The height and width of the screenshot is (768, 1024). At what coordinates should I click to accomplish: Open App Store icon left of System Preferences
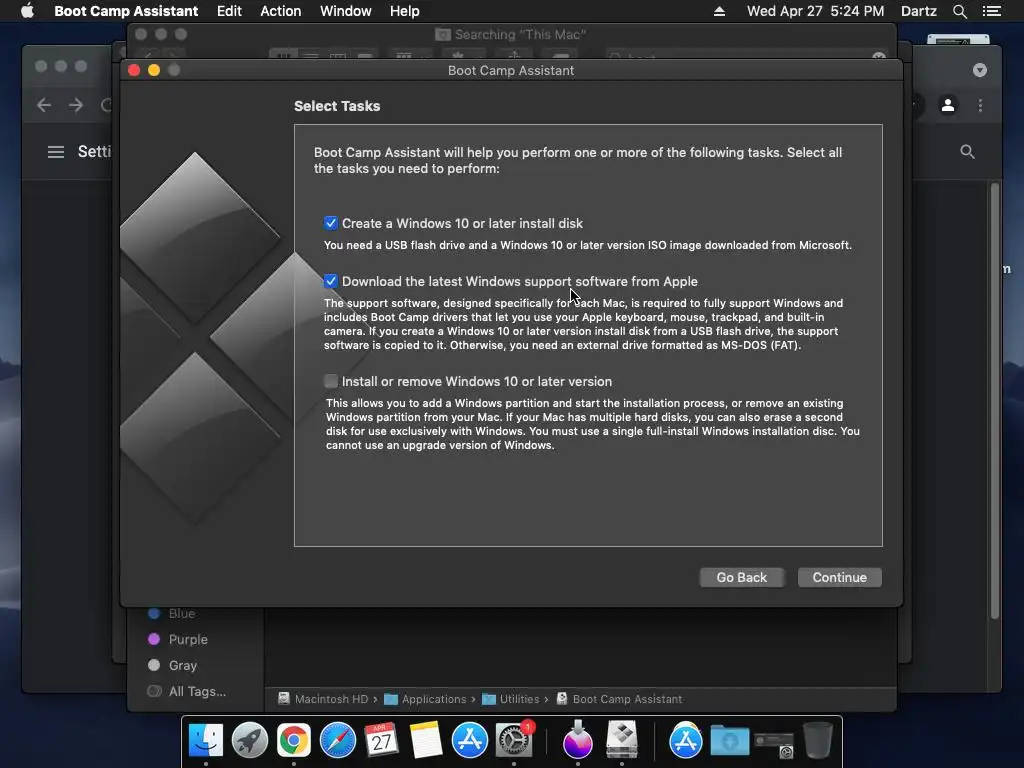click(470, 741)
